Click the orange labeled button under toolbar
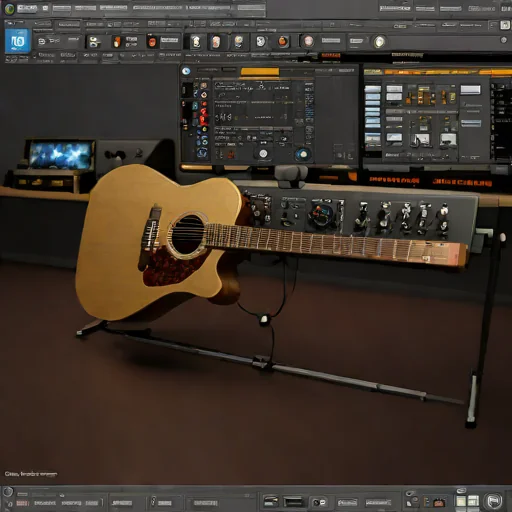512x512 pixels. 330,55
